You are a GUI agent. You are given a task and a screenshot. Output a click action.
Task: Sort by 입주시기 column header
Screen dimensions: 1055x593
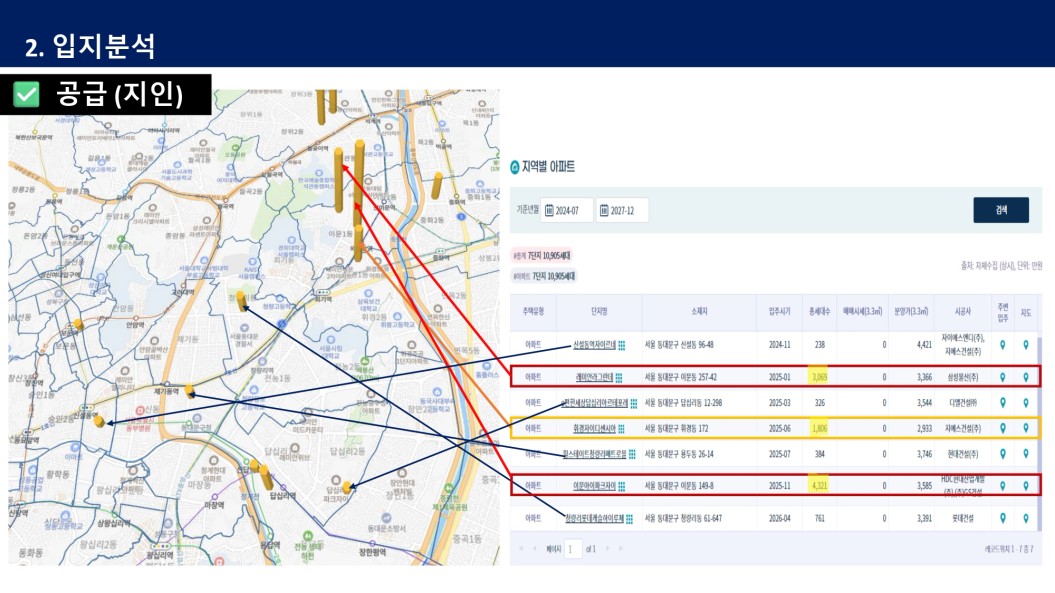pyautogui.click(x=779, y=312)
